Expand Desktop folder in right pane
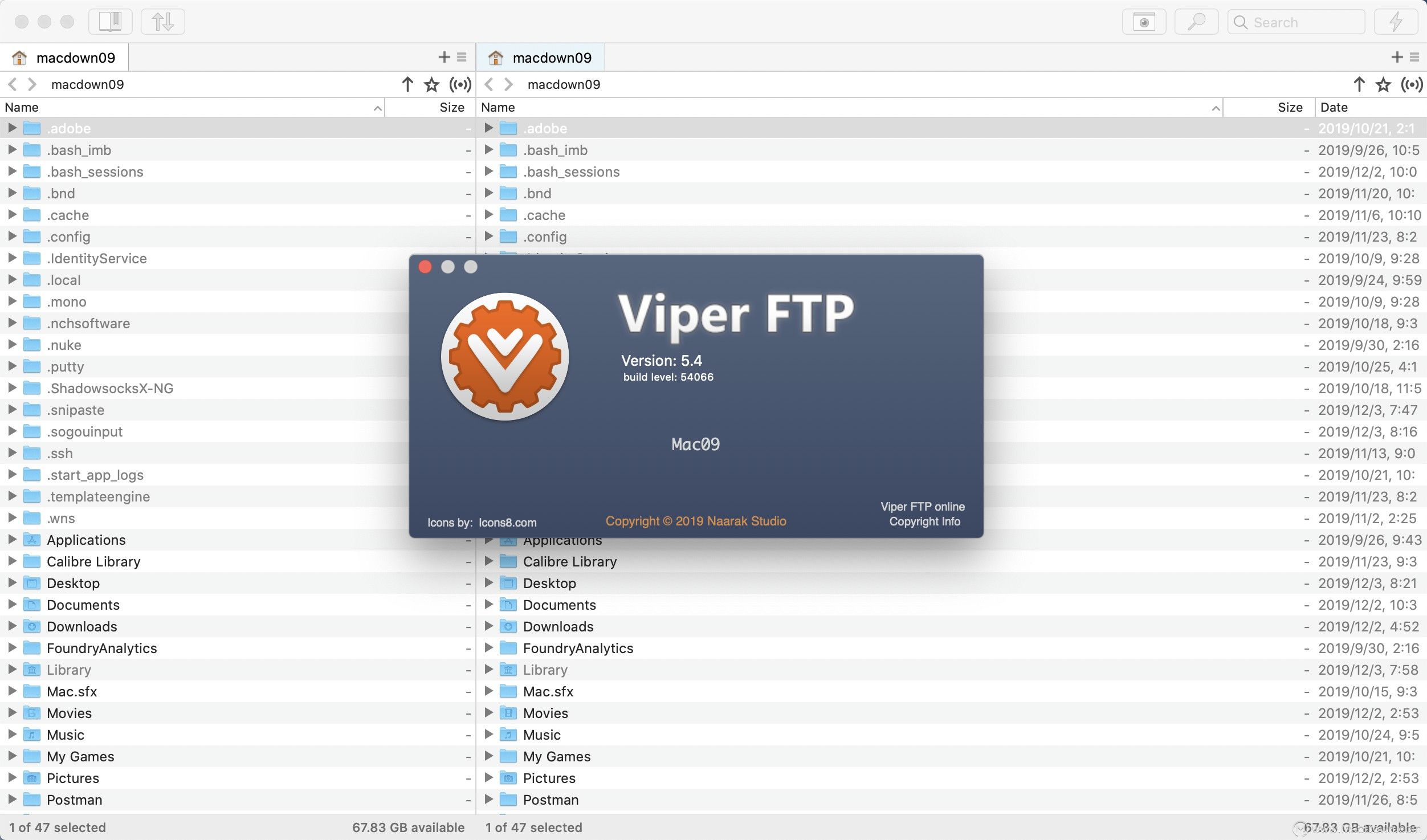 (488, 583)
